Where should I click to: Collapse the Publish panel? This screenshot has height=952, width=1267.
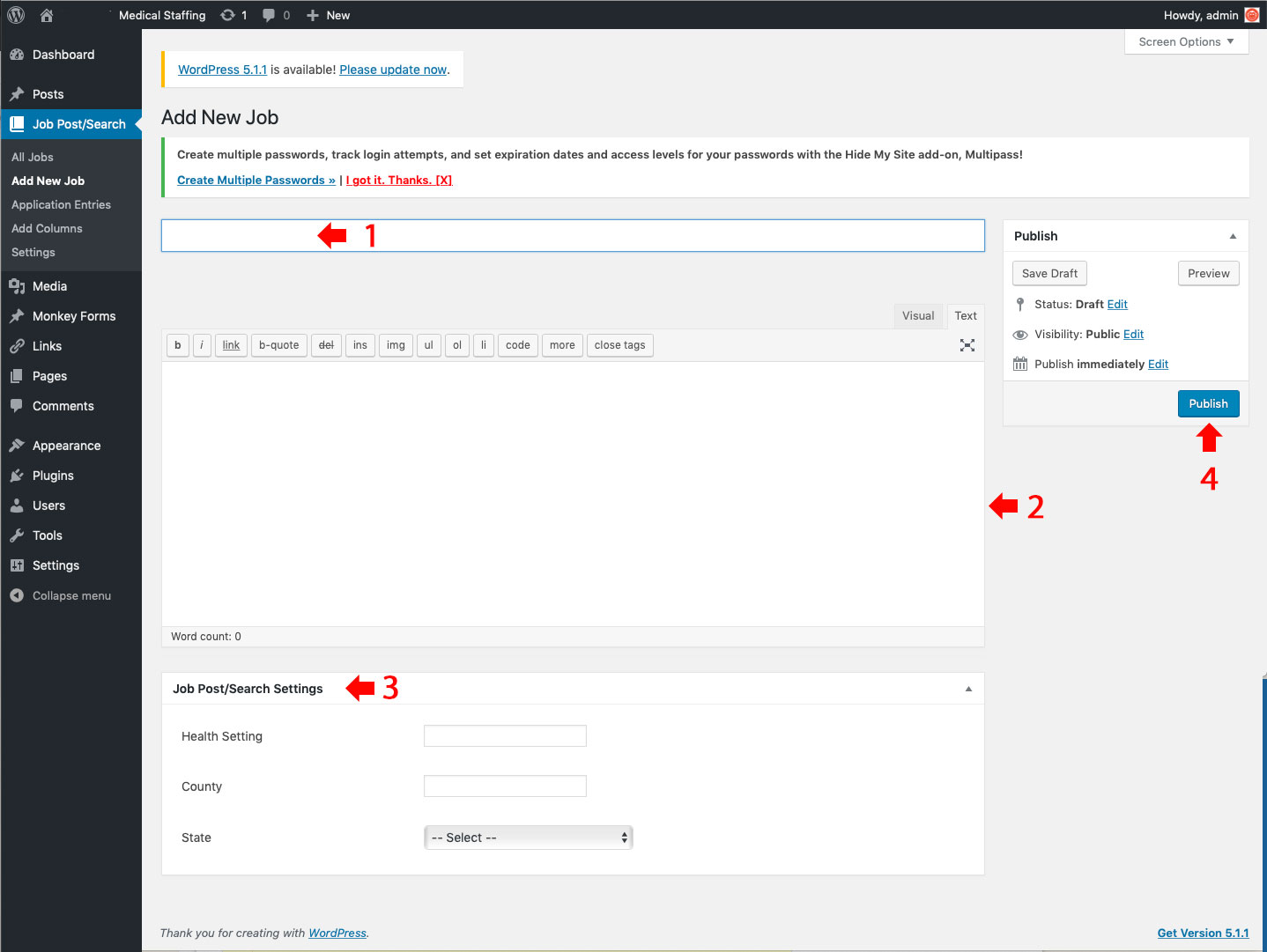1233,236
